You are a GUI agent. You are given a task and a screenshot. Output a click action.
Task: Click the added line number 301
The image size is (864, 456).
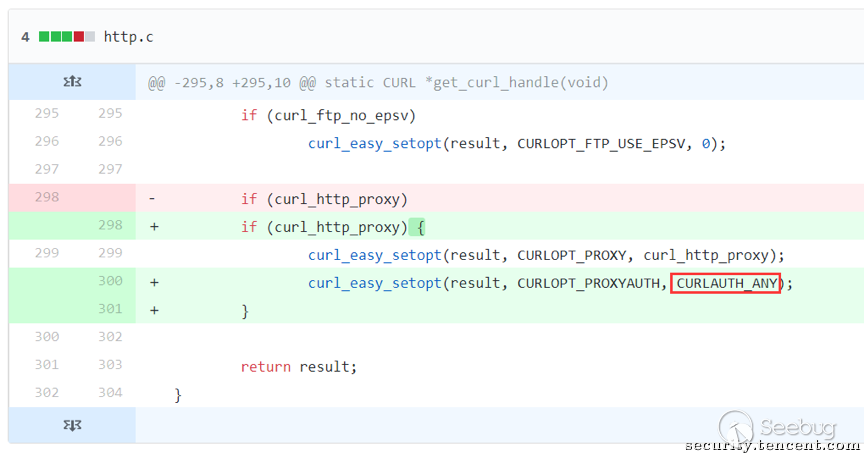110,309
